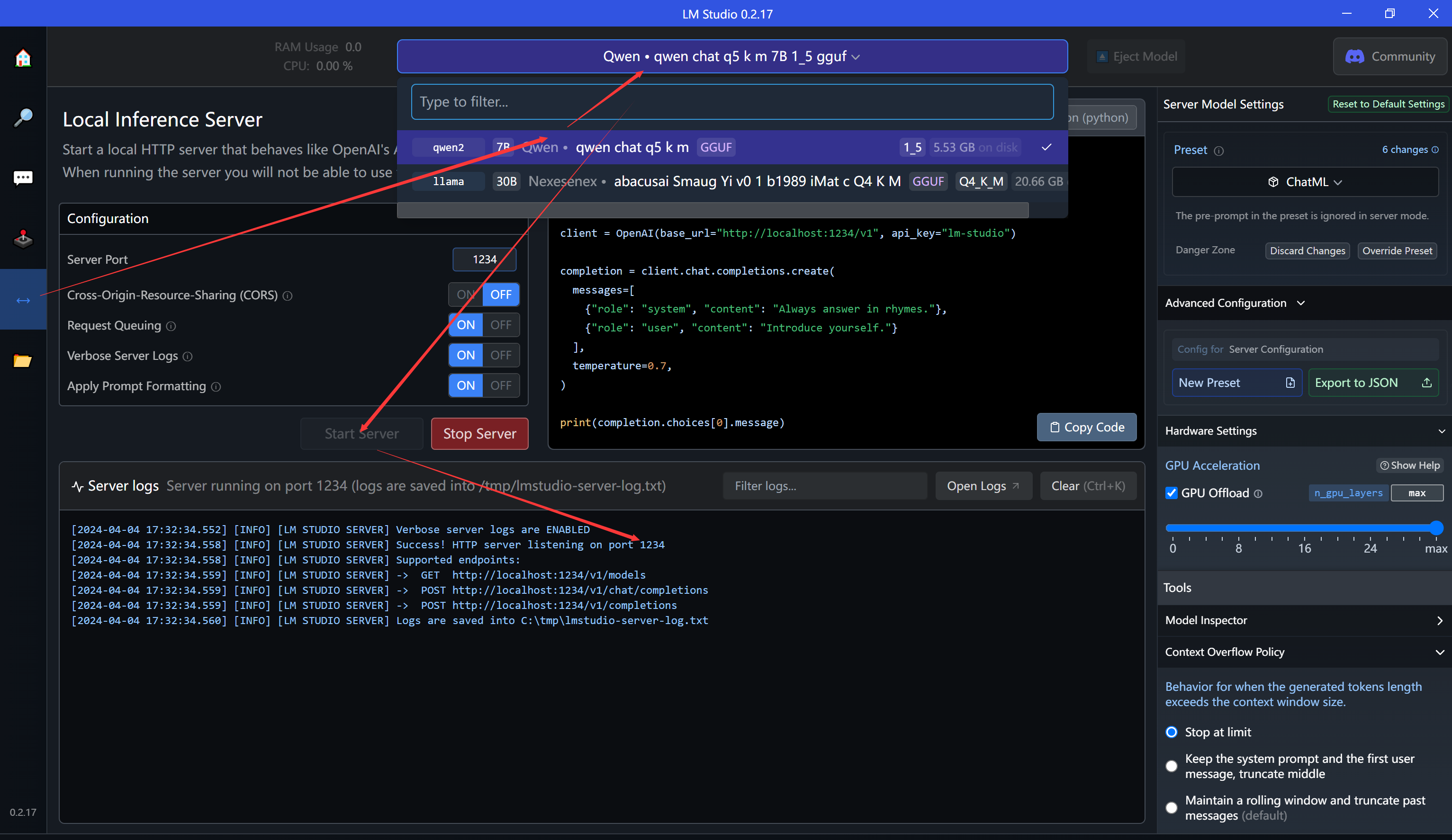Open the Config for Server Configuration selector
Viewport: 1452px width, 840px height.
[1305, 349]
